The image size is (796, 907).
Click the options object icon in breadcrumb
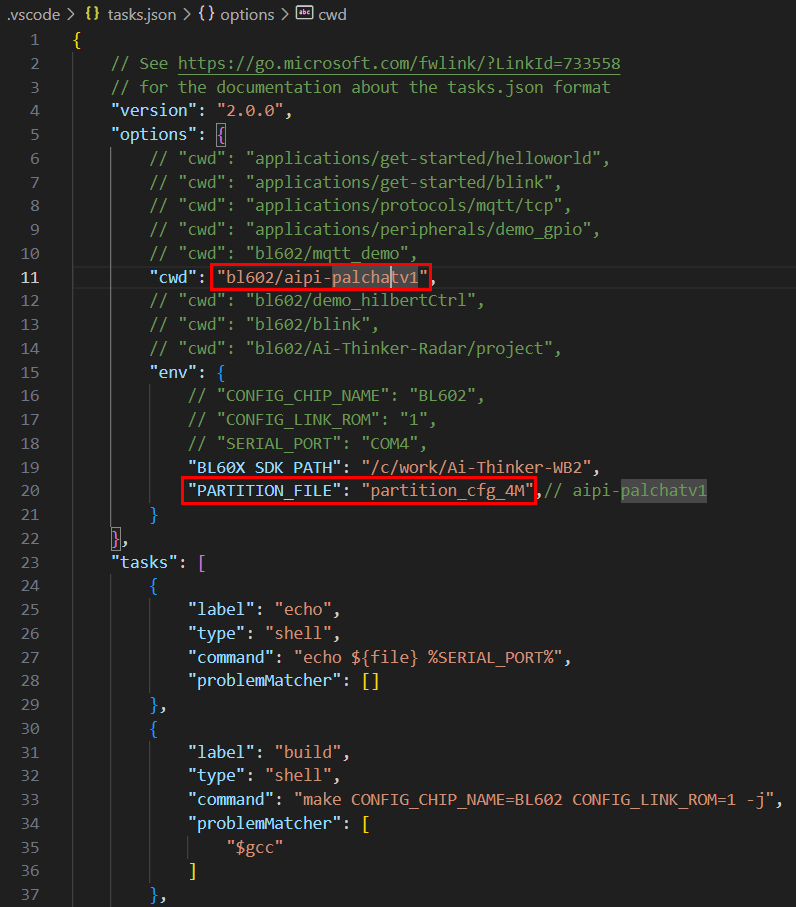(205, 13)
